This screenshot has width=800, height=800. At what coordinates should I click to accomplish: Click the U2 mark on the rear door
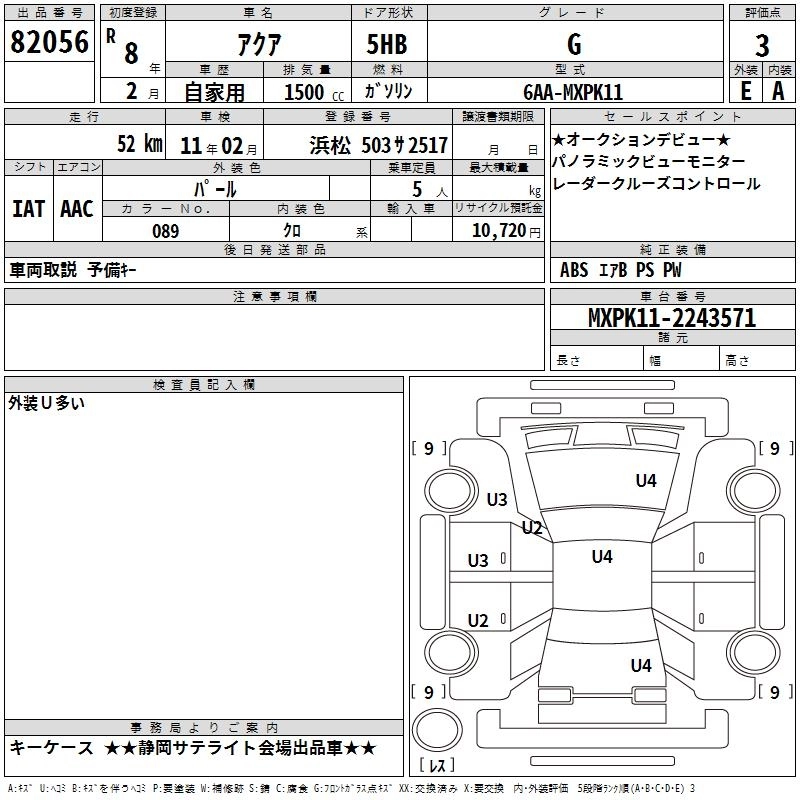click(478, 621)
